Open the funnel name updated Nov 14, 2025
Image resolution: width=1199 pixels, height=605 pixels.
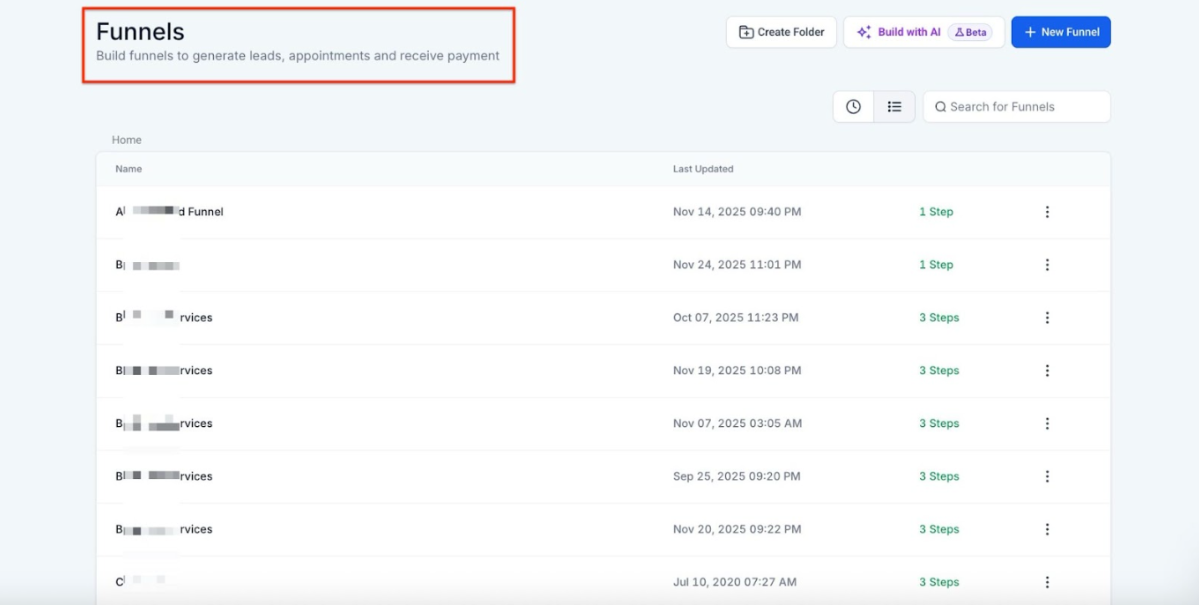pyautogui.click(x=170, y=212)
